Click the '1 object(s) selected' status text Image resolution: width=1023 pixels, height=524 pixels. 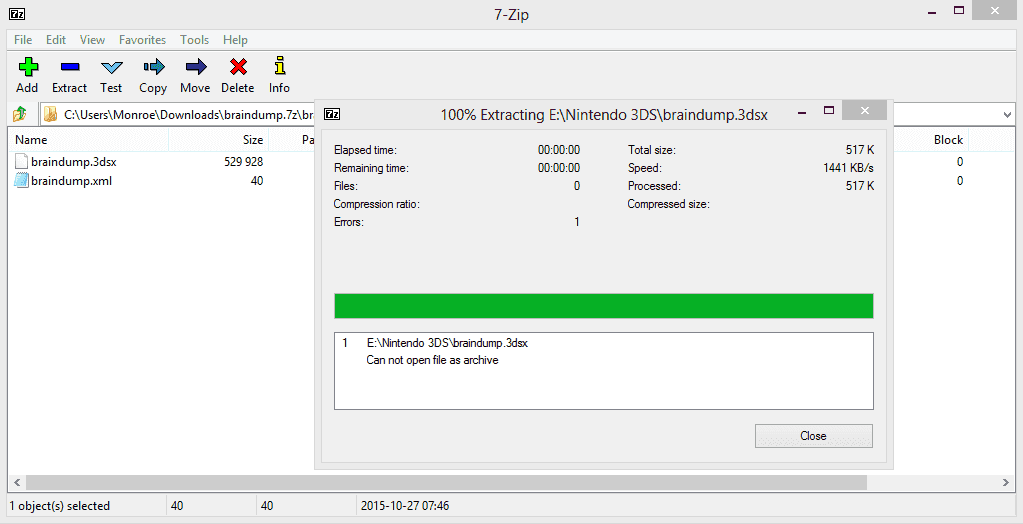pyautogui.click(x=59, y=506)
